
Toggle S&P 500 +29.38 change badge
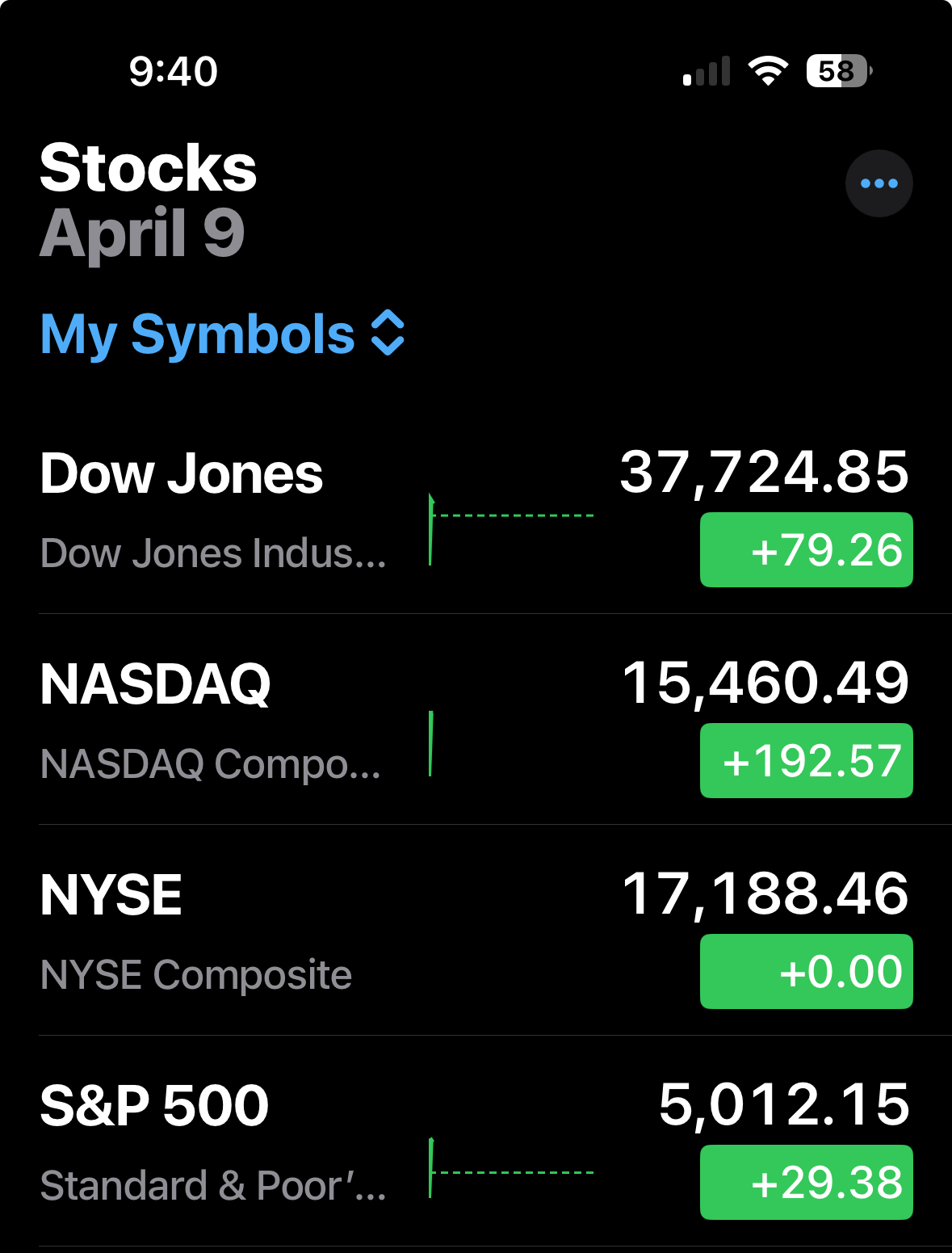point(806,1183)
